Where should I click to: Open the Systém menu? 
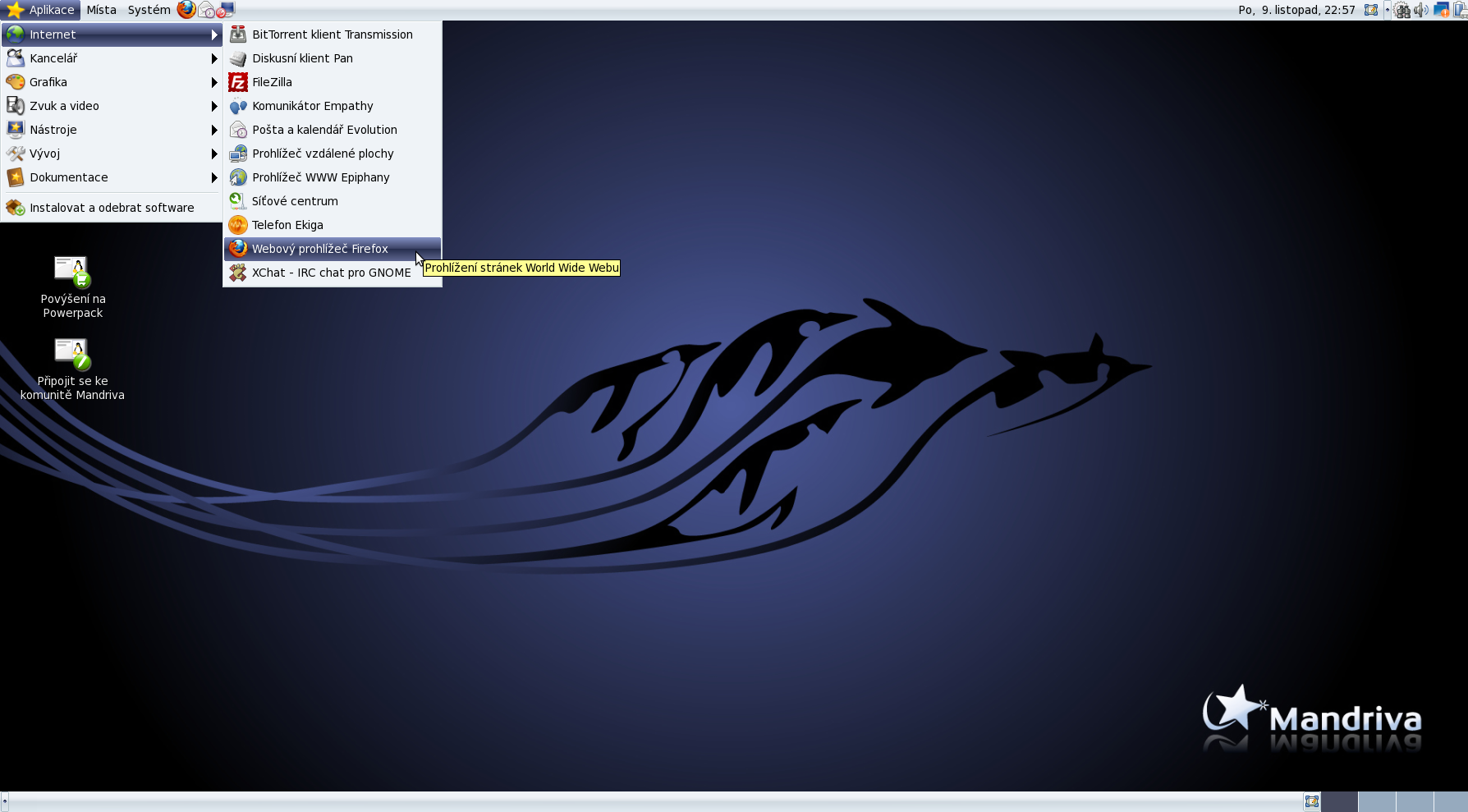point(149,10)
